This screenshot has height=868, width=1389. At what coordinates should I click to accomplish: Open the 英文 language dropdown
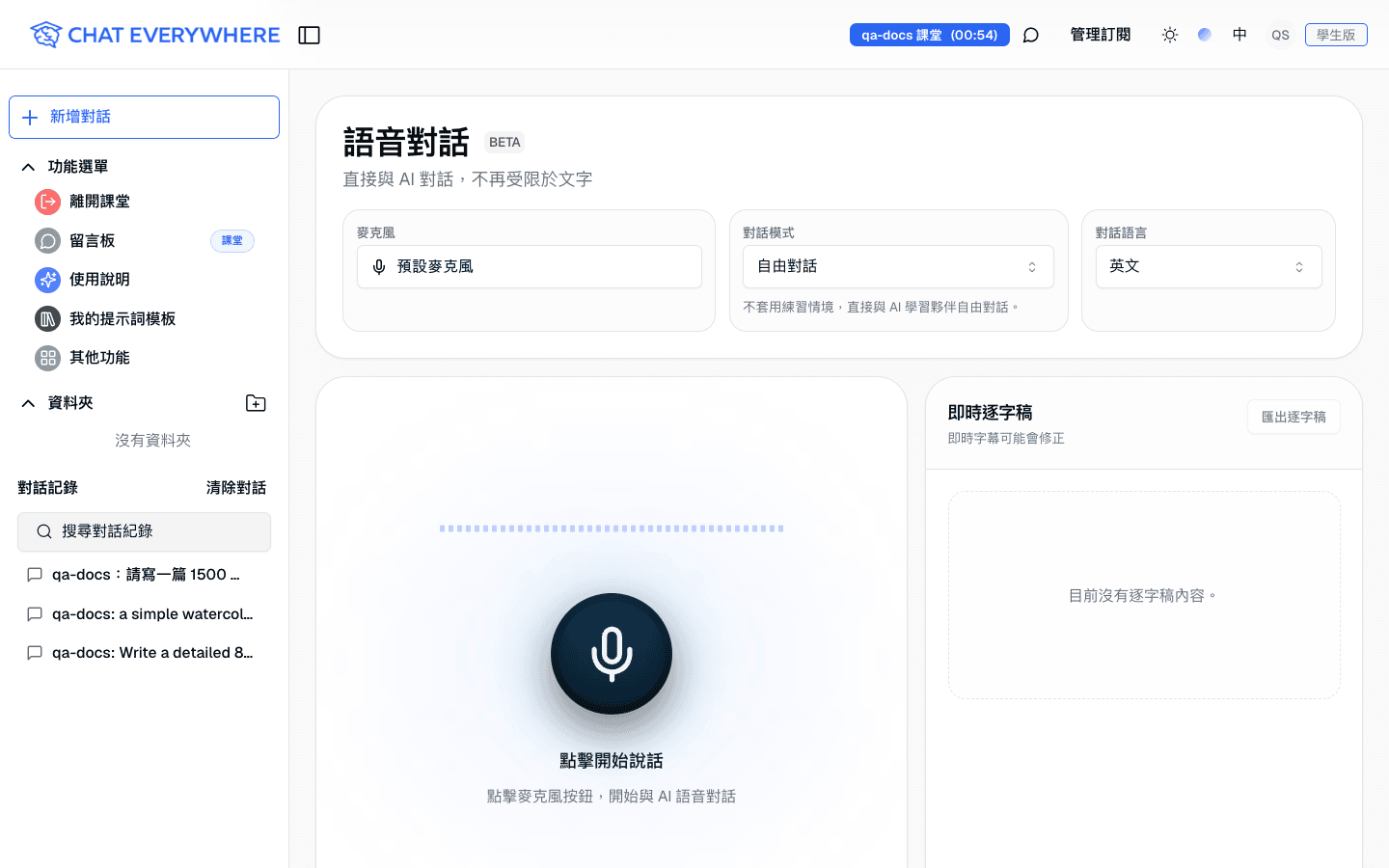(1209, 267)
